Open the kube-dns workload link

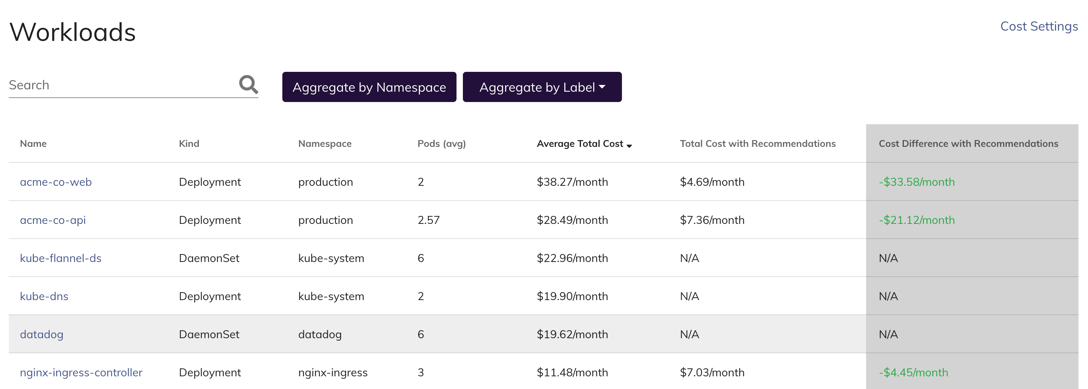click(44, 296)
